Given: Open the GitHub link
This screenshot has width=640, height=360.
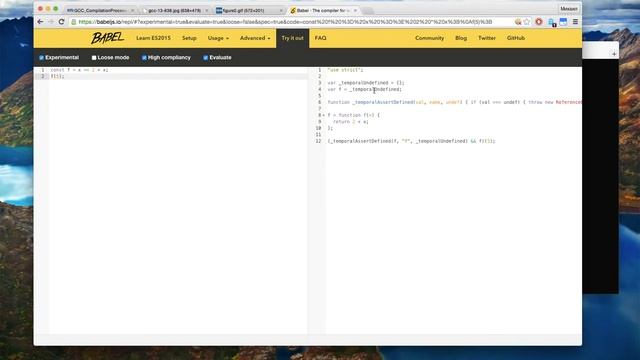Looking at the screenshot, I should [516, 38].
